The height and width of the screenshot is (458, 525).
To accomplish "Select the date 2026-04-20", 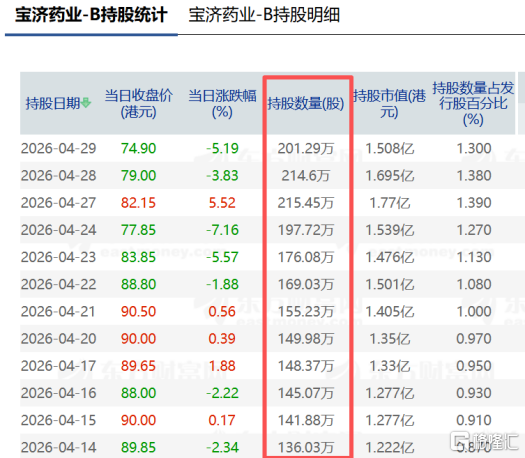I will point(59,338).
